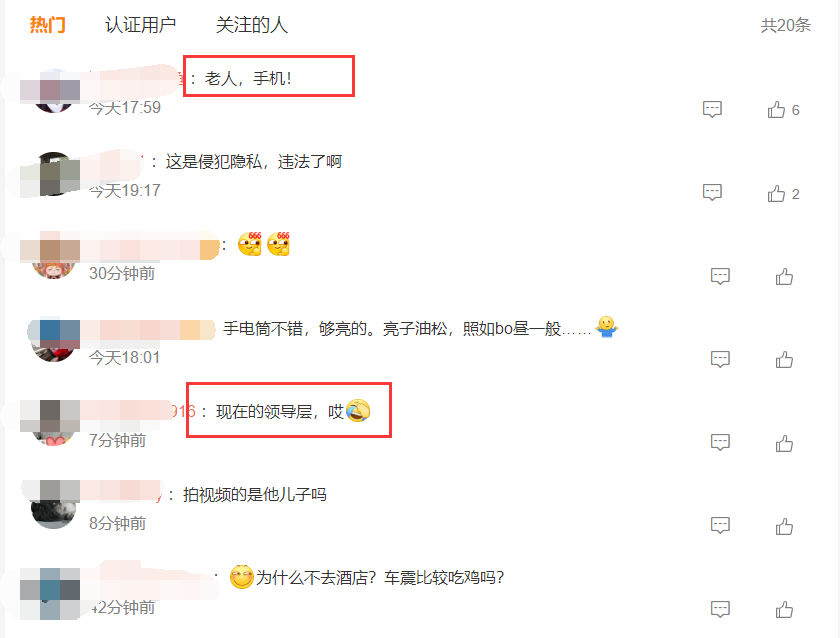
Task: Like the 拍视频的是他儿子吗 comment
Action: point(784,527)
